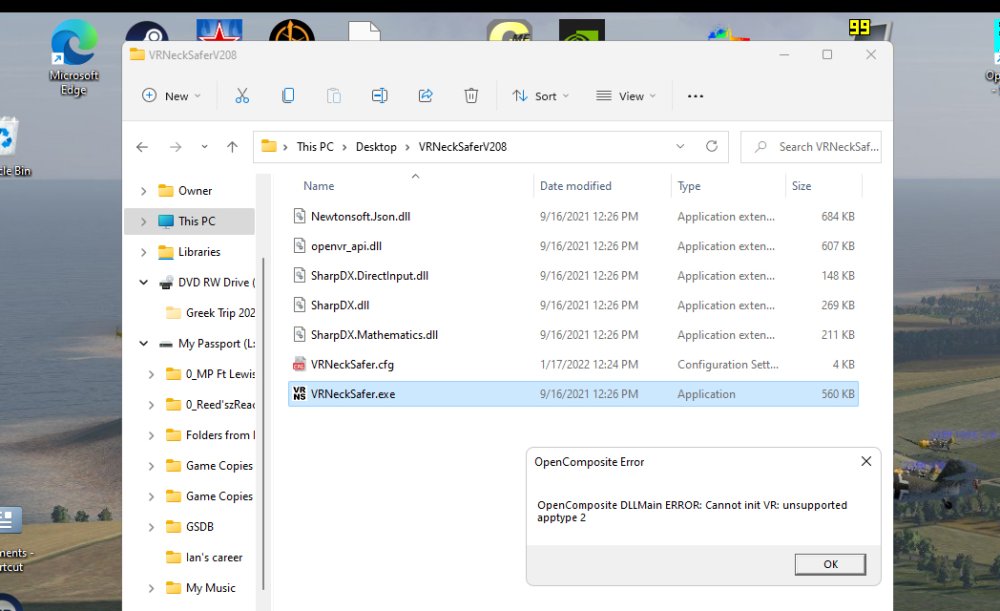Click OK in OpenComposite Error dialog
Screen dimensions: 1000x611
(x=830, y=564)
